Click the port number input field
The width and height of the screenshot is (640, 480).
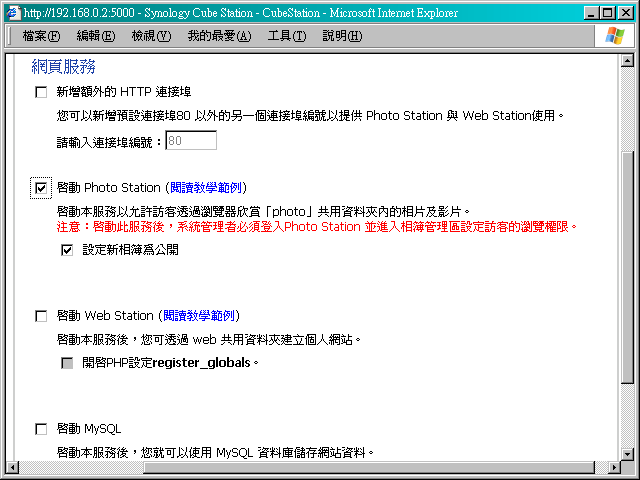pyautogui.click(x=191, y=140)
